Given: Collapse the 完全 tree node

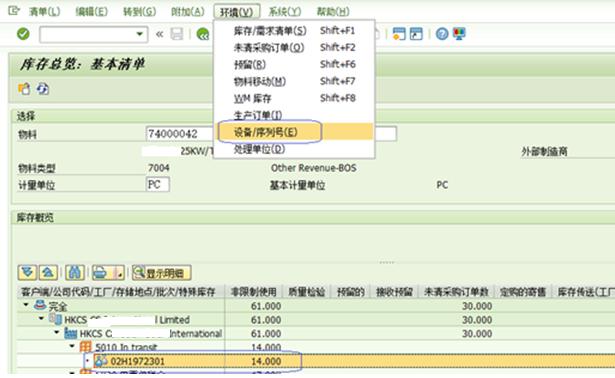Looking at the screenshot, I should pos(26,305).
